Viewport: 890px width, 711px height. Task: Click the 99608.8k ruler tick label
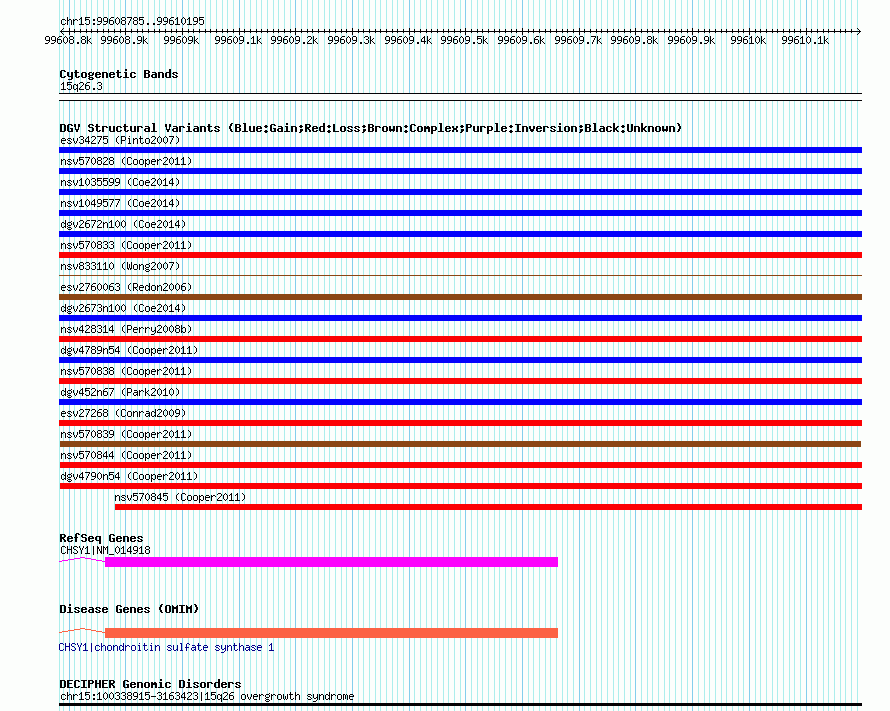click(68, 40)
